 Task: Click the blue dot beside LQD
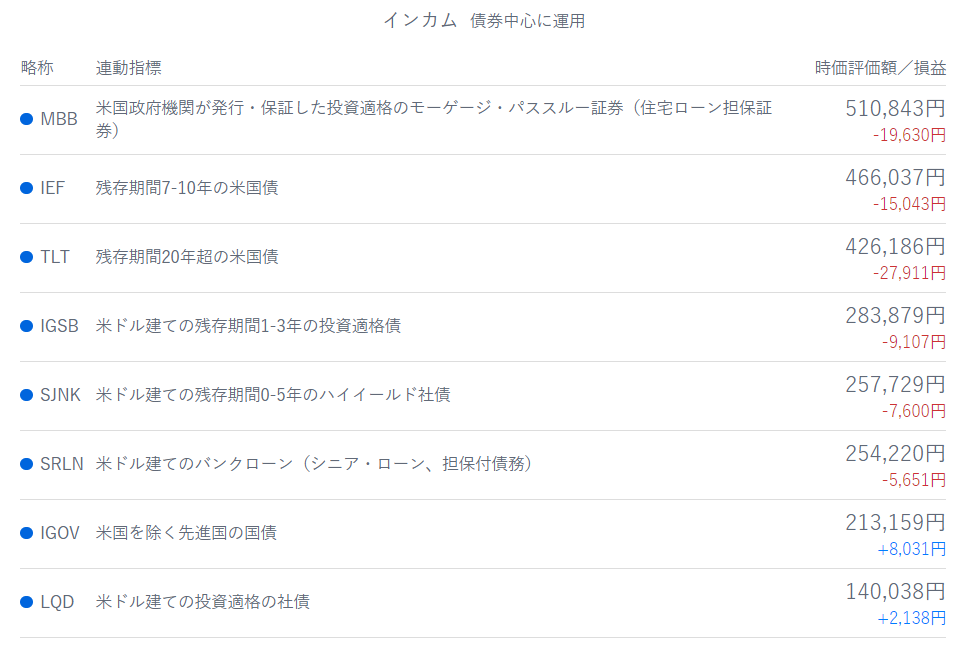pyautogui.click(x=27, y=602)
